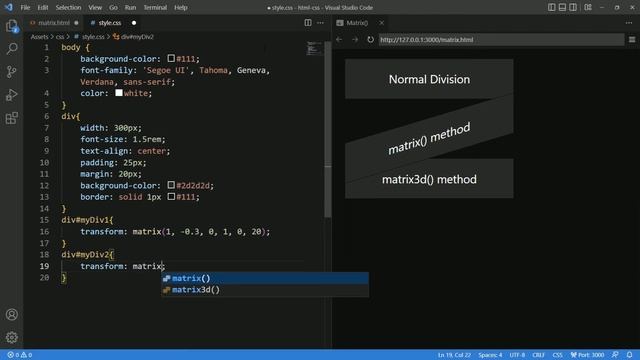Open the notifications bell in status bar
The width and height of the screenshot is (640, 360).
(629, 355)
